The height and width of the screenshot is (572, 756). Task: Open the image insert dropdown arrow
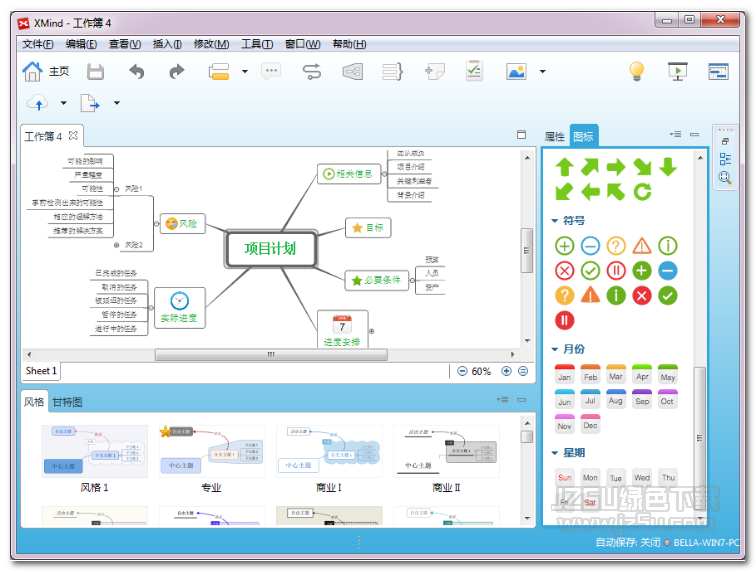(x=542, y=72)
